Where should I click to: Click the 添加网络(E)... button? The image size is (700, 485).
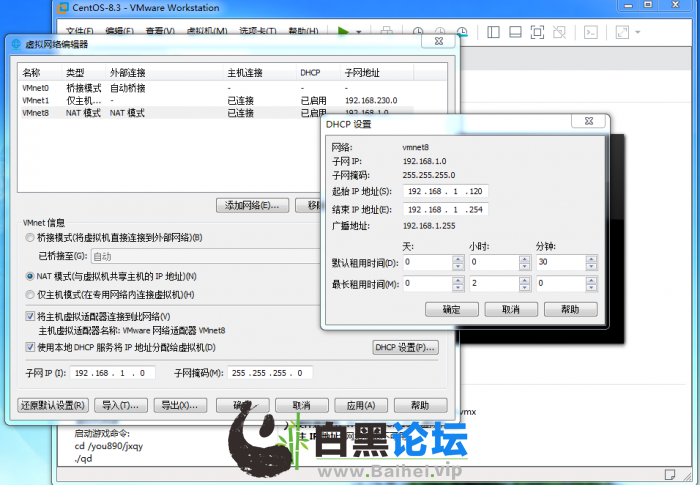tap(252, 205)
